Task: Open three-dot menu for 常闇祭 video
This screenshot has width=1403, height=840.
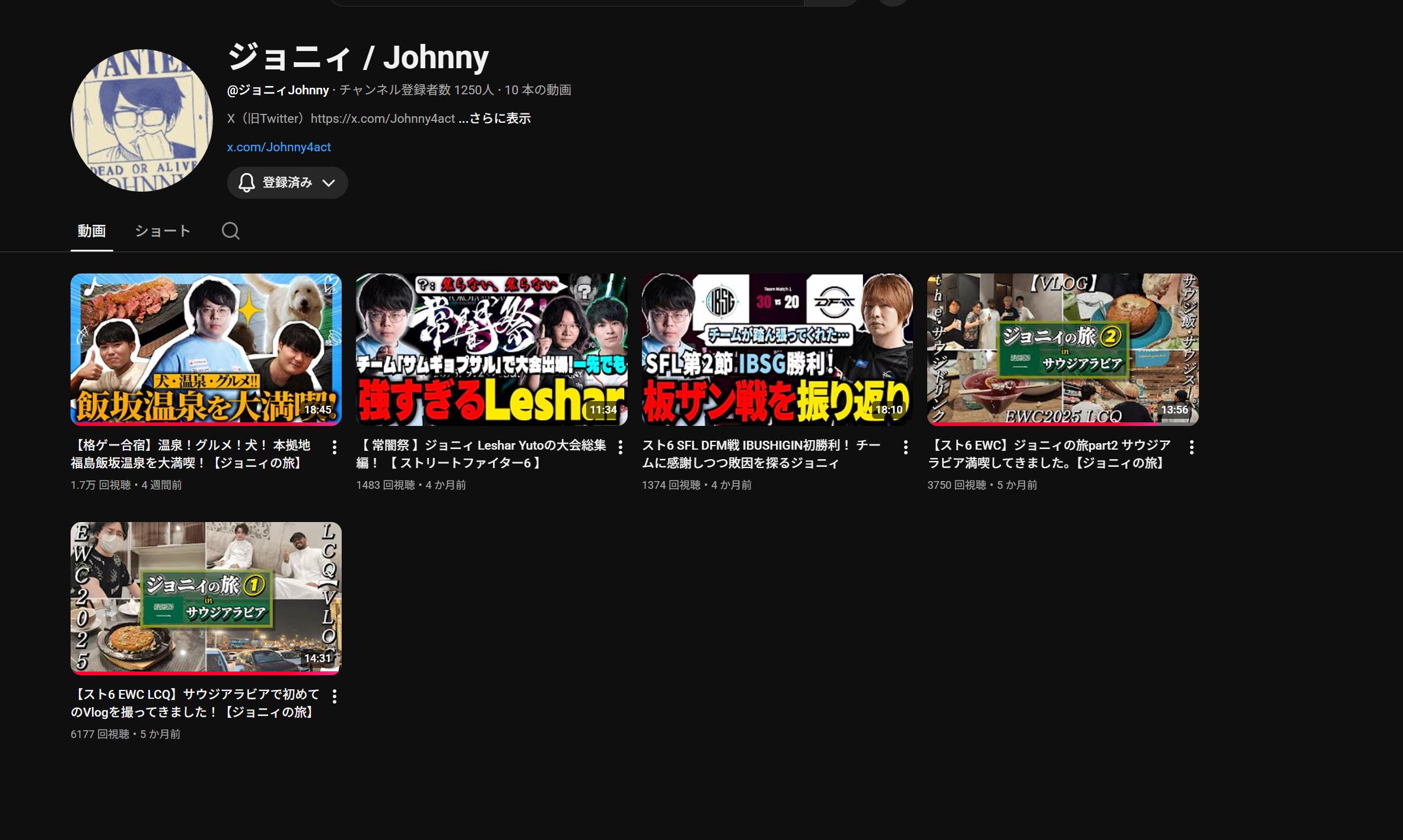Action: tap(620, 447)
